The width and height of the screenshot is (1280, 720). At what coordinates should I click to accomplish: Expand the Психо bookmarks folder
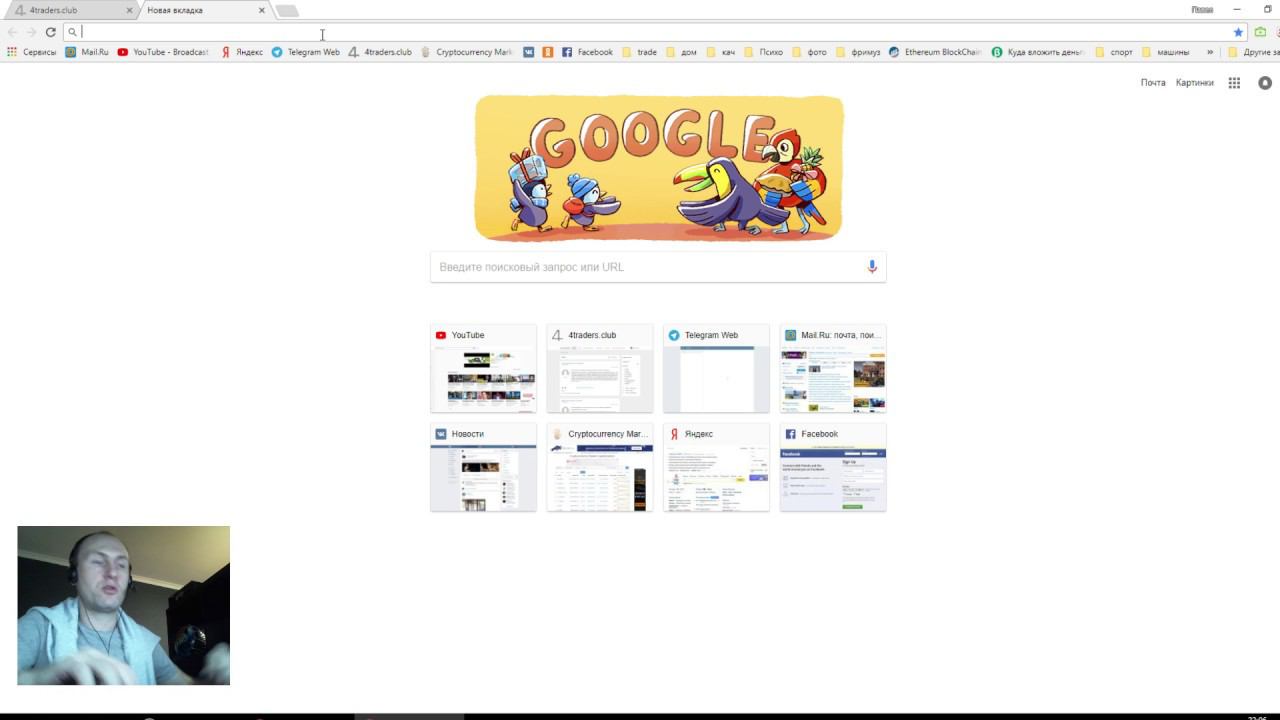(x=764, y=52)
